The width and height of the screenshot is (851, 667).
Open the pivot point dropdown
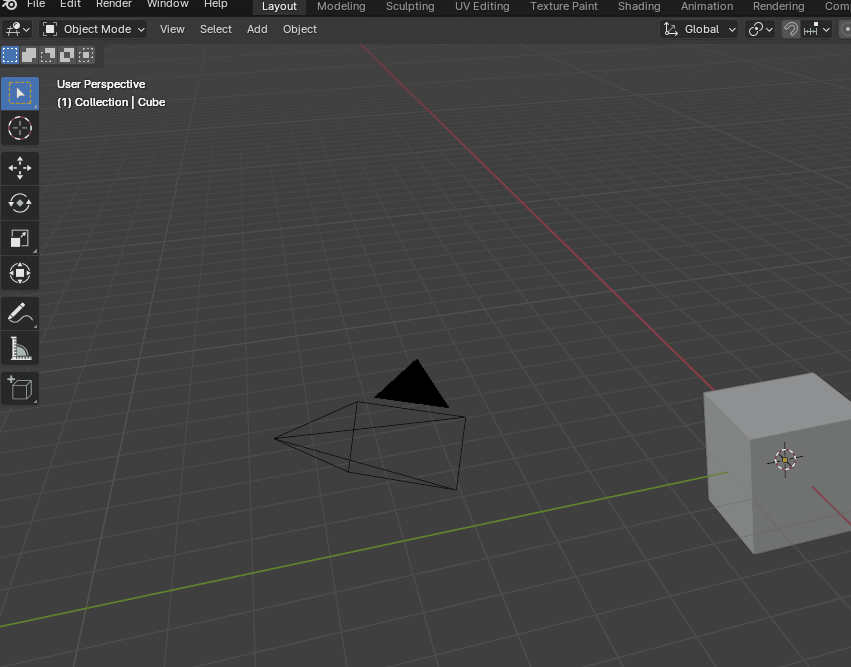760,29
